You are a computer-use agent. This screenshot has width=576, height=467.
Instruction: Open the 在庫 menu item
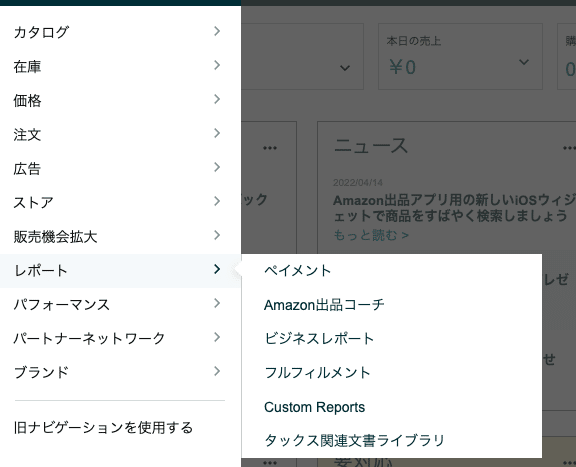(120, 66)
